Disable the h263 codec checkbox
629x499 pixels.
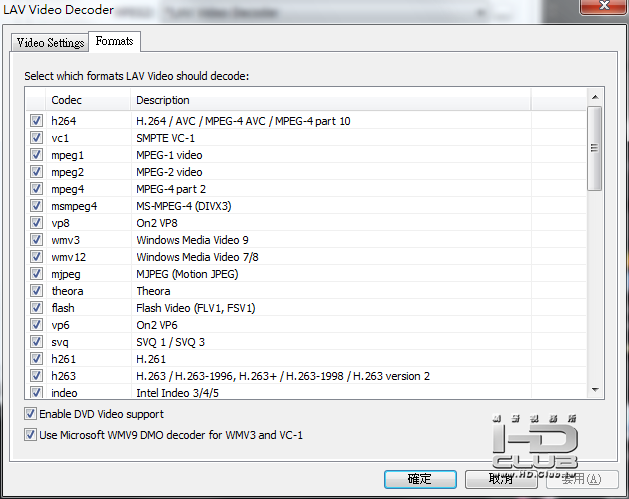point(37,376)
